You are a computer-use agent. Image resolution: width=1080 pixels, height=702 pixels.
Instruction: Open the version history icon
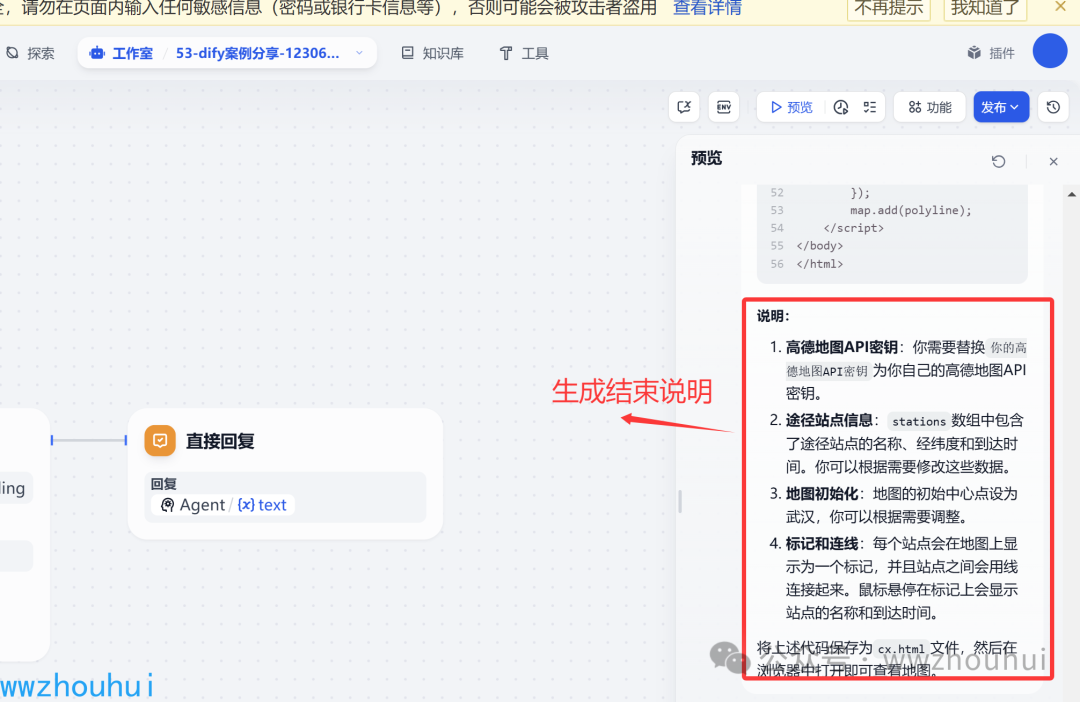tap(1053, 107)
